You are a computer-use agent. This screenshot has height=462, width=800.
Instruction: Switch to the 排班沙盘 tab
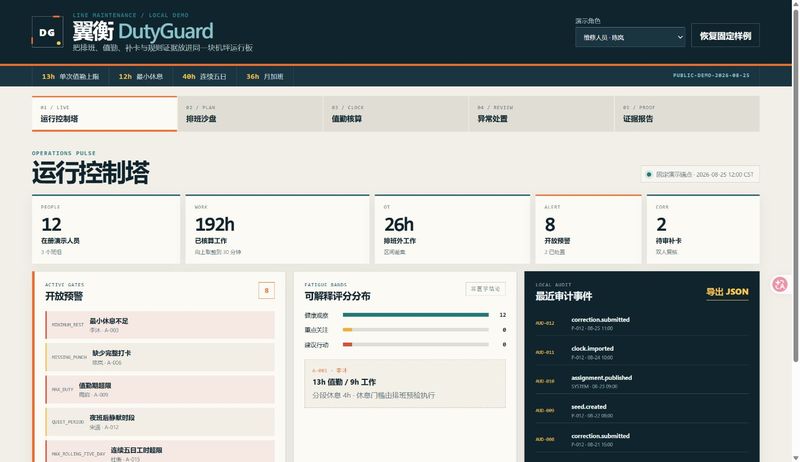[250, 114]
